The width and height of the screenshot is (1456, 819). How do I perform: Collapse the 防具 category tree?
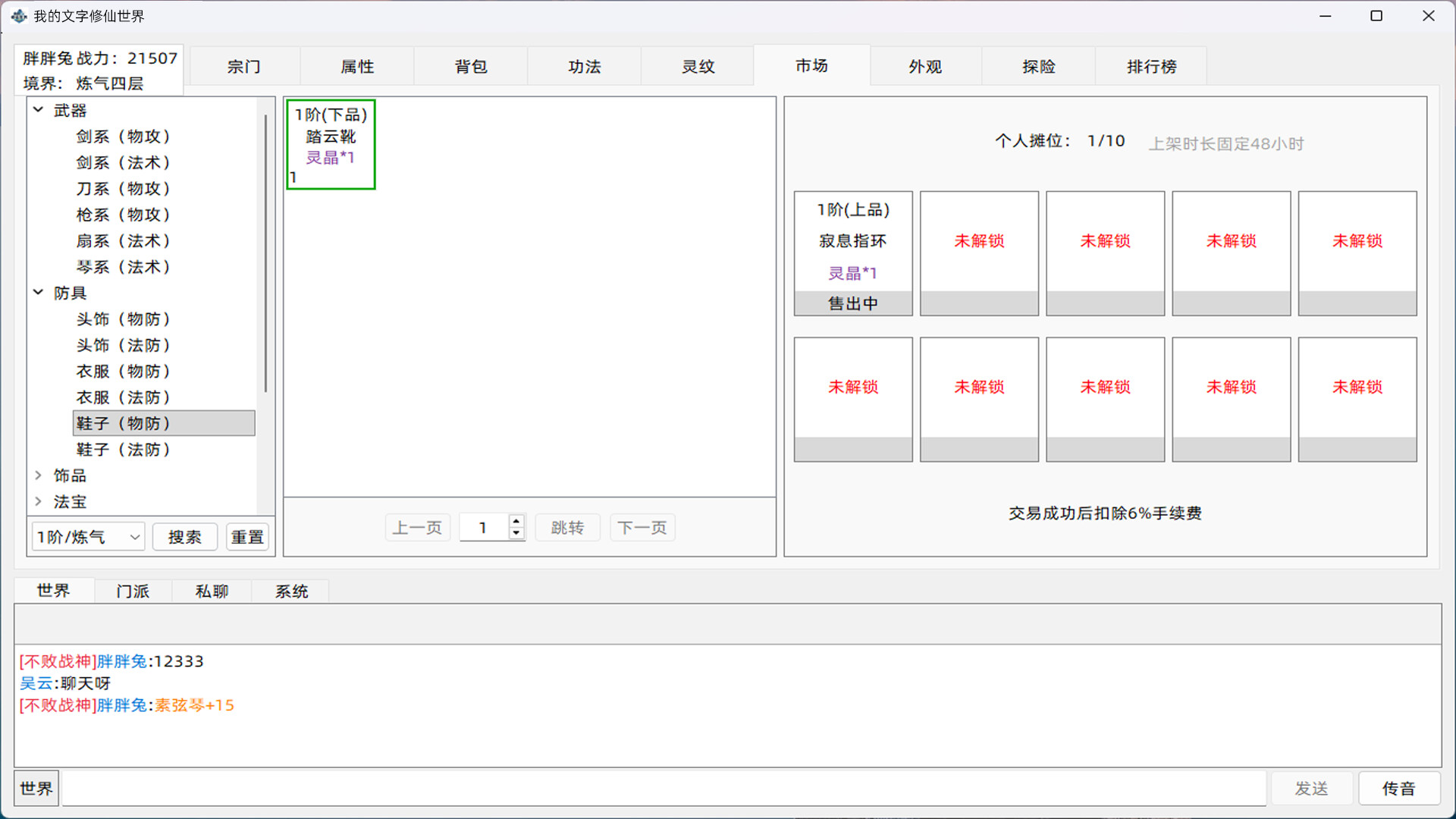point(39,293)
